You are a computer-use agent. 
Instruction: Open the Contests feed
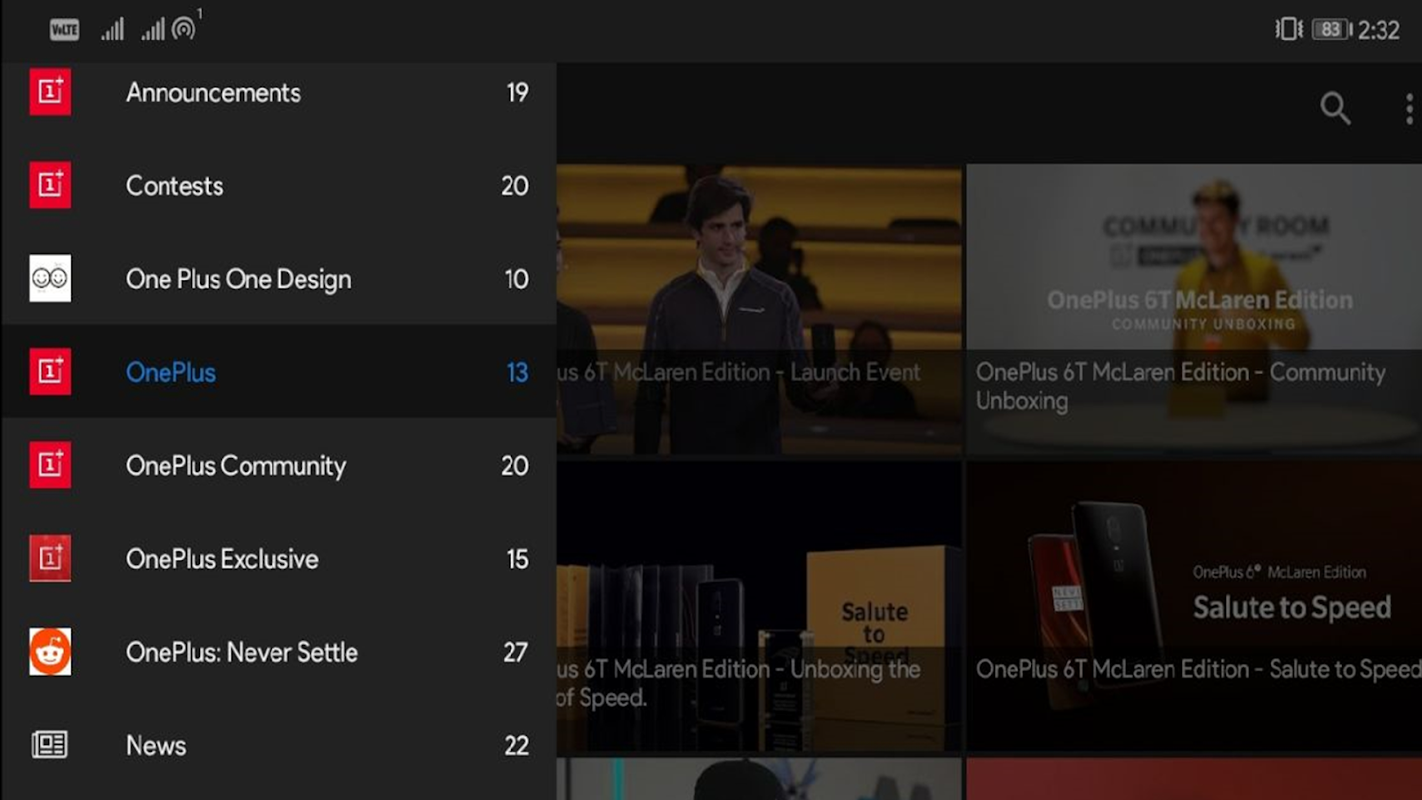[x=278, y=185]
